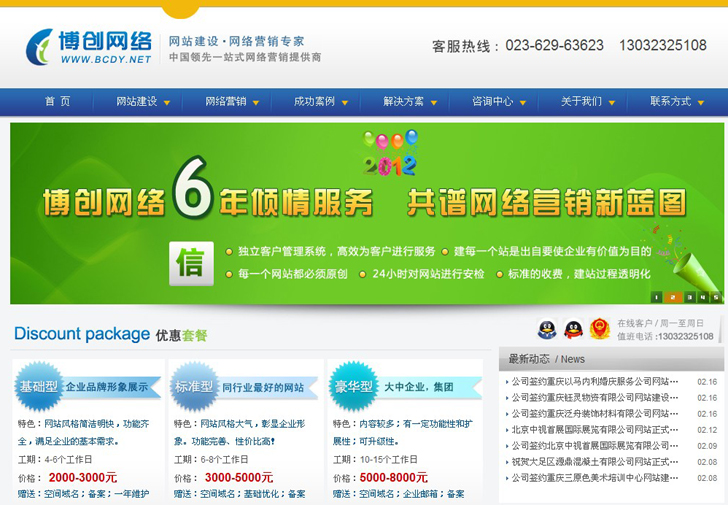This screenshot has width=728, height=505.
Task: Open chat with the blue-suited QQ penguin
Action: click(547, 329)
